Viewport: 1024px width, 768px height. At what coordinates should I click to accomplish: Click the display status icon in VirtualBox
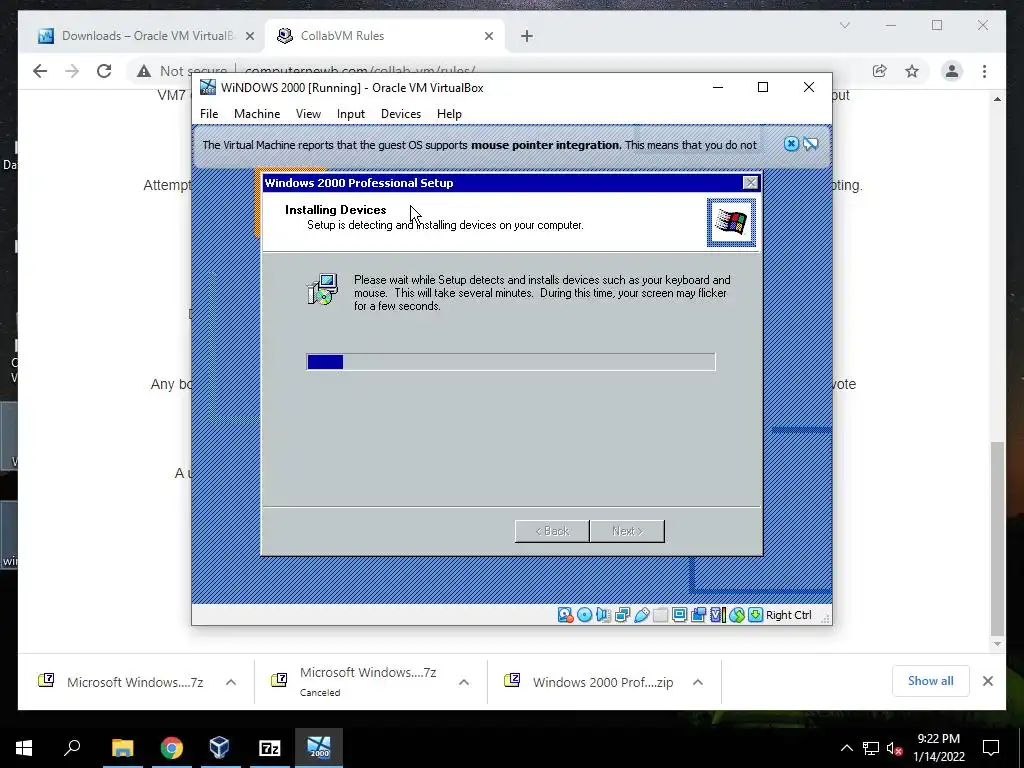coord(679,615)
